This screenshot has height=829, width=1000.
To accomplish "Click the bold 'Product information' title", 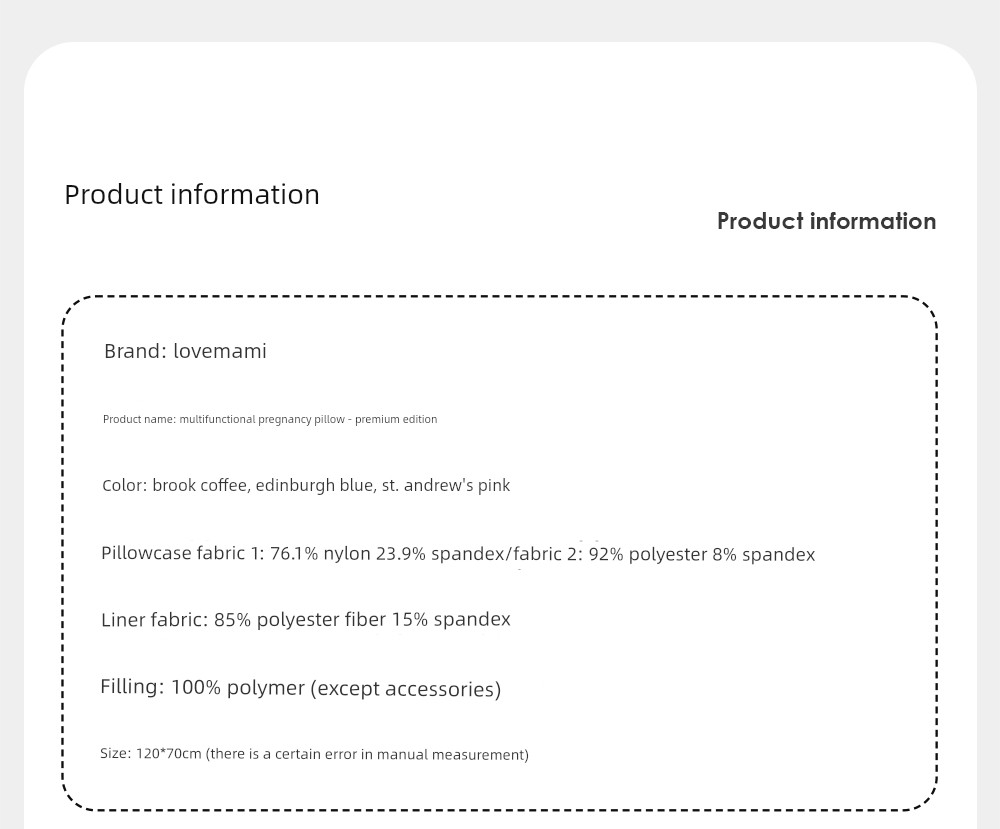I will [827, 221].
